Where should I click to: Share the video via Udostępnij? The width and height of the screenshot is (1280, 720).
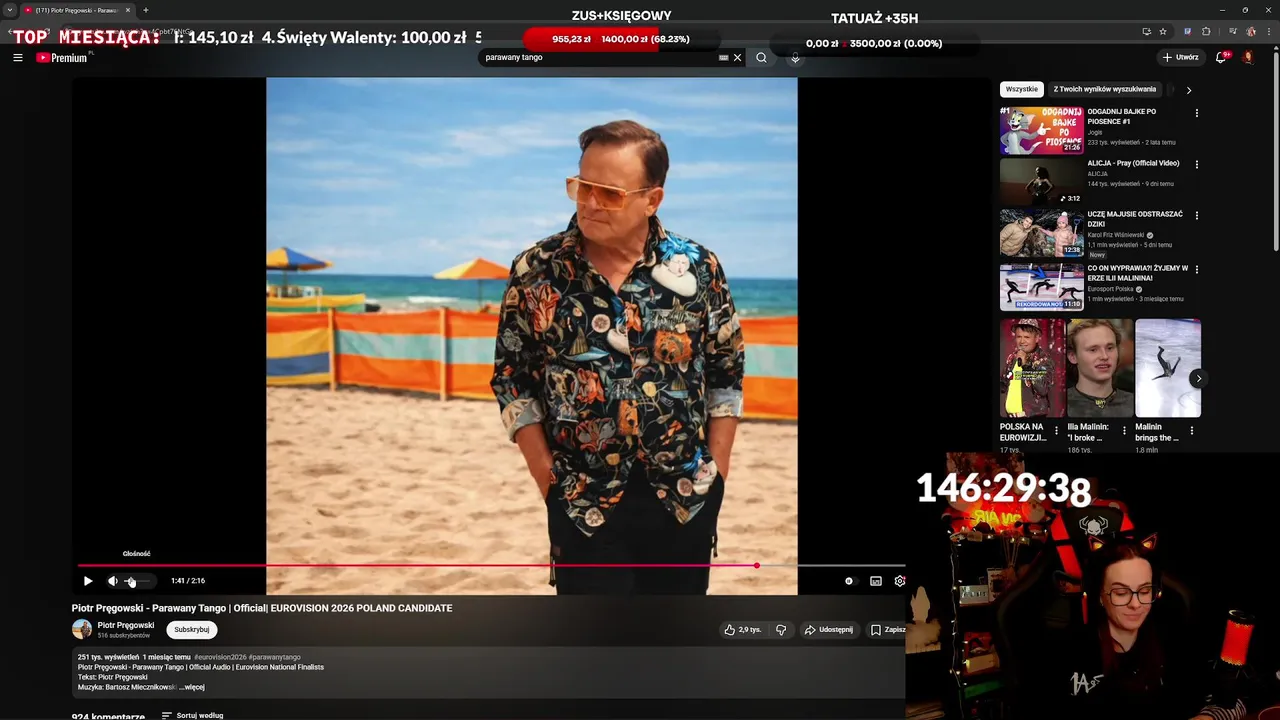(830, 630)
